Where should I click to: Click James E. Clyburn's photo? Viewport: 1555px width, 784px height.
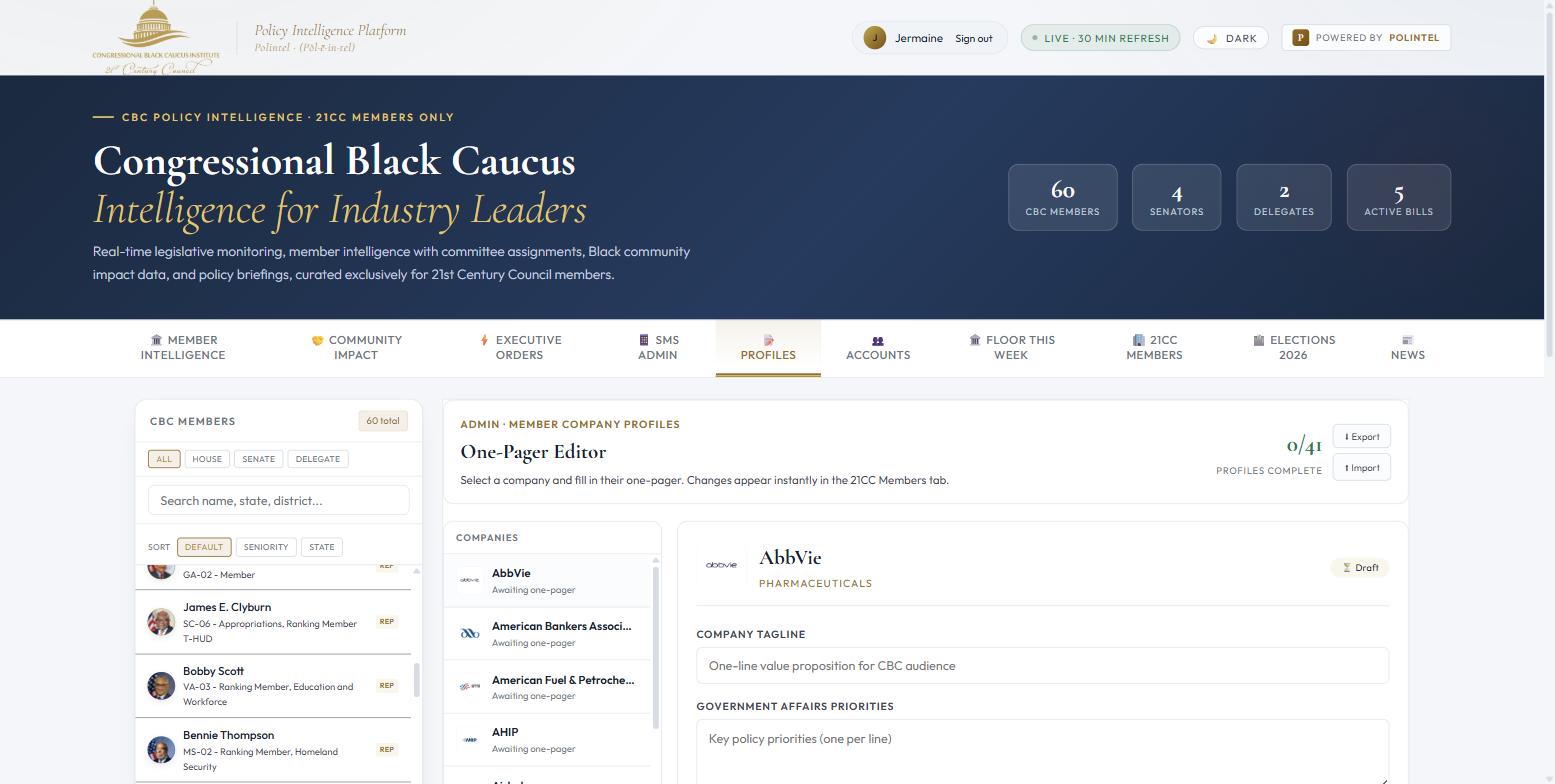click(161, 622)
